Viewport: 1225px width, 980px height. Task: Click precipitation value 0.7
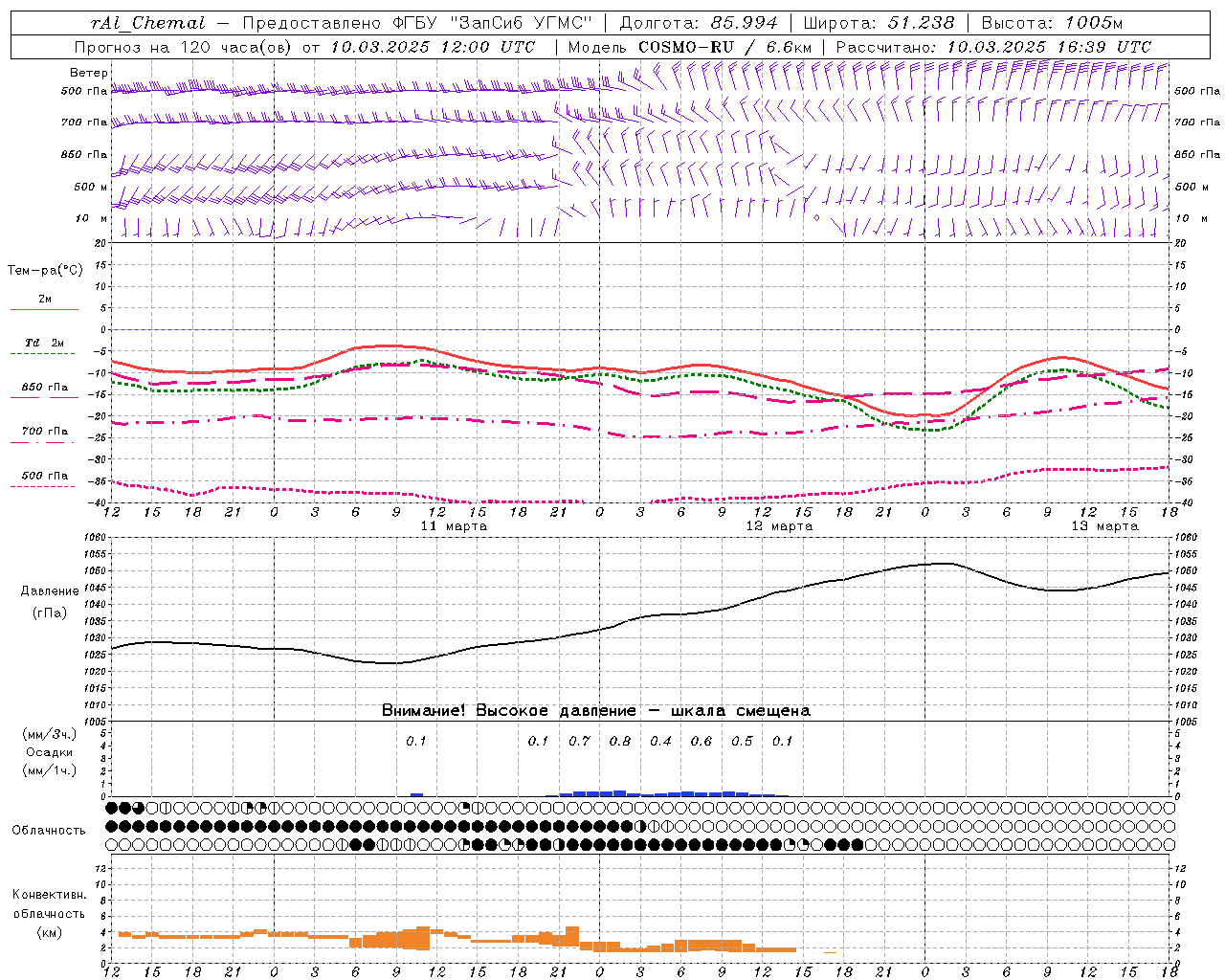click(579, 741)
